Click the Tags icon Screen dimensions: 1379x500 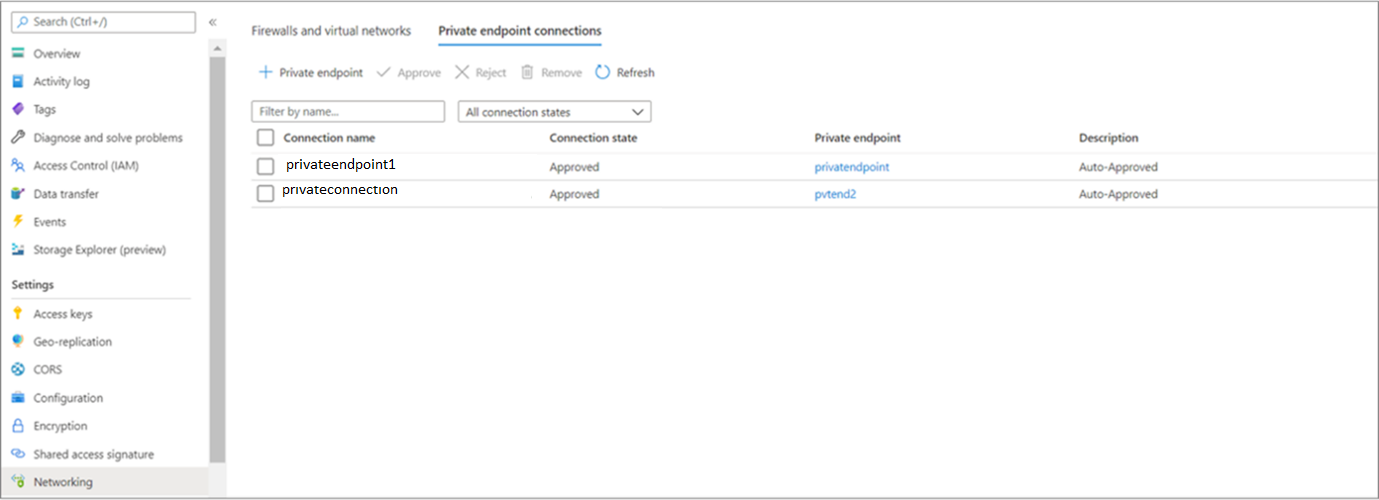17,110
